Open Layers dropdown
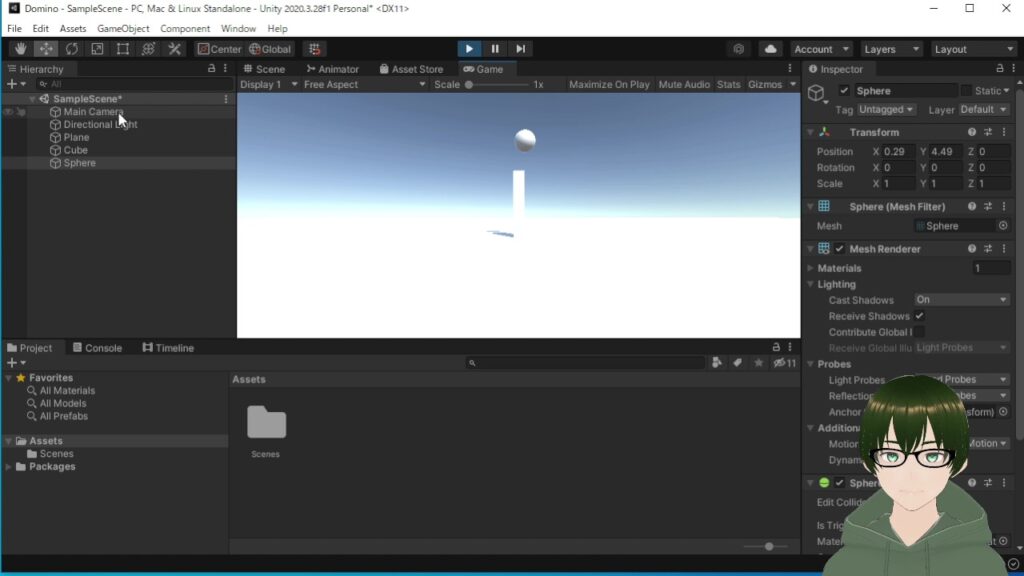This screenshot has height=576, width=1024. 891,49
